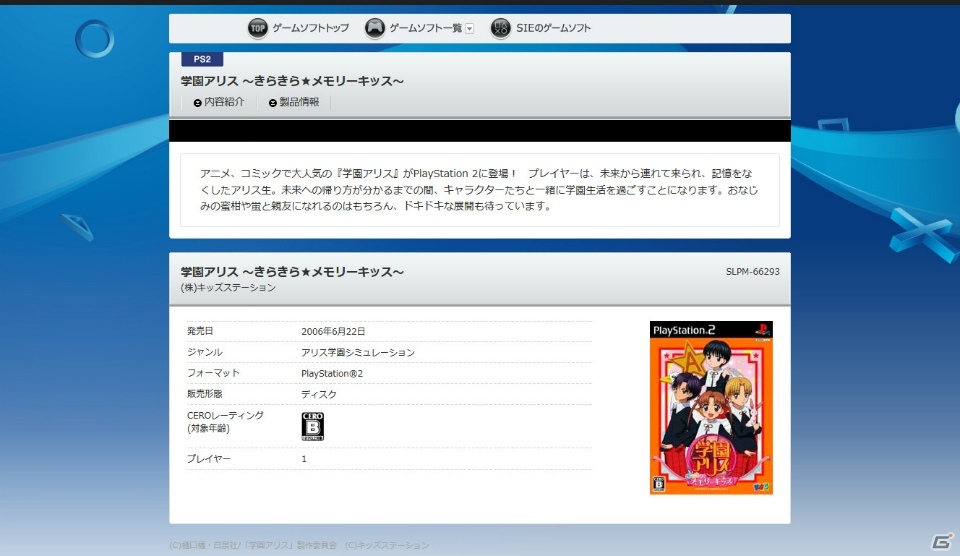The image size is (960, 556).
Task: Click the 販売形態 row label
Action: [x=204, y=394]
